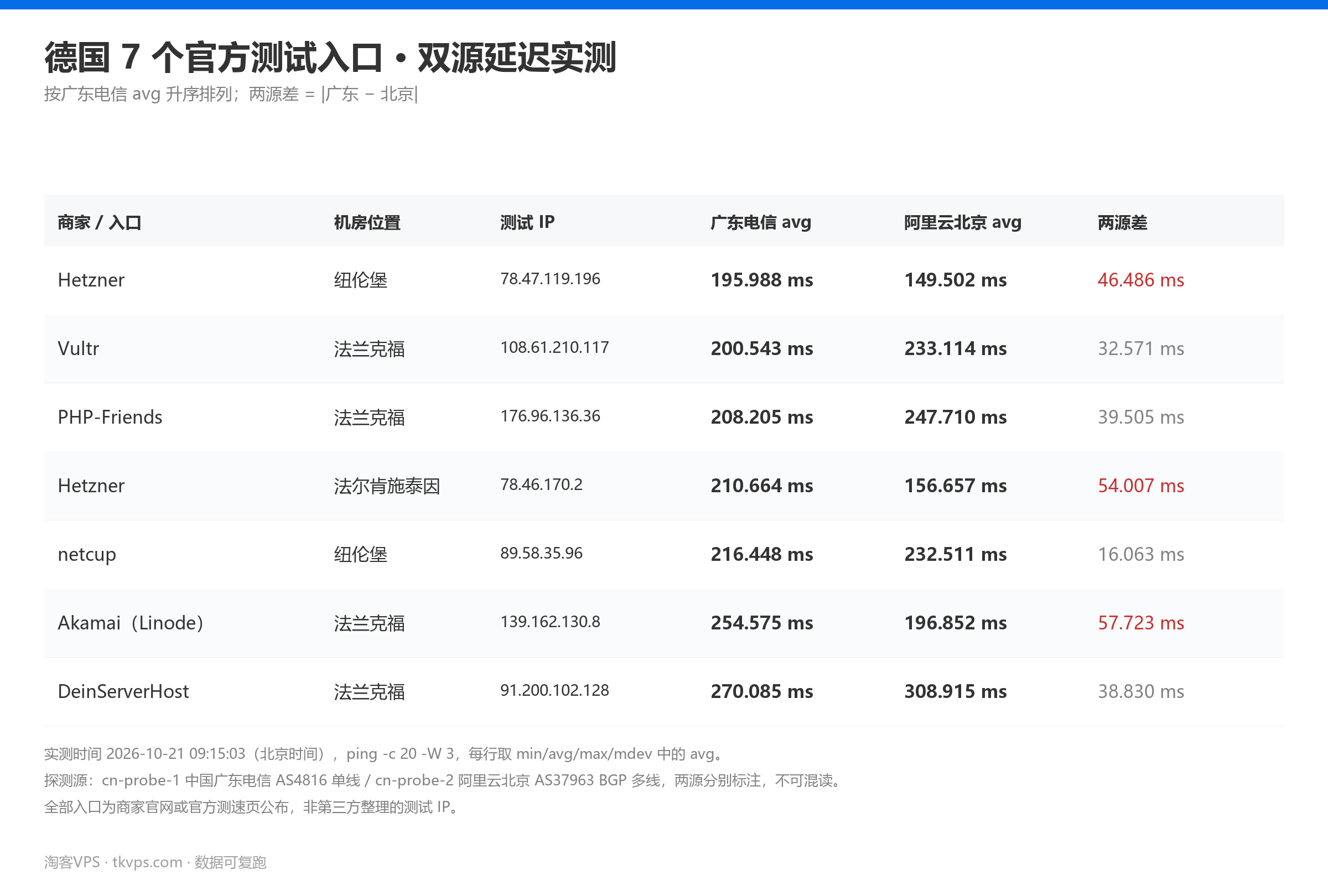Click IP address 91.200.102.128

(x=554, y=690)
